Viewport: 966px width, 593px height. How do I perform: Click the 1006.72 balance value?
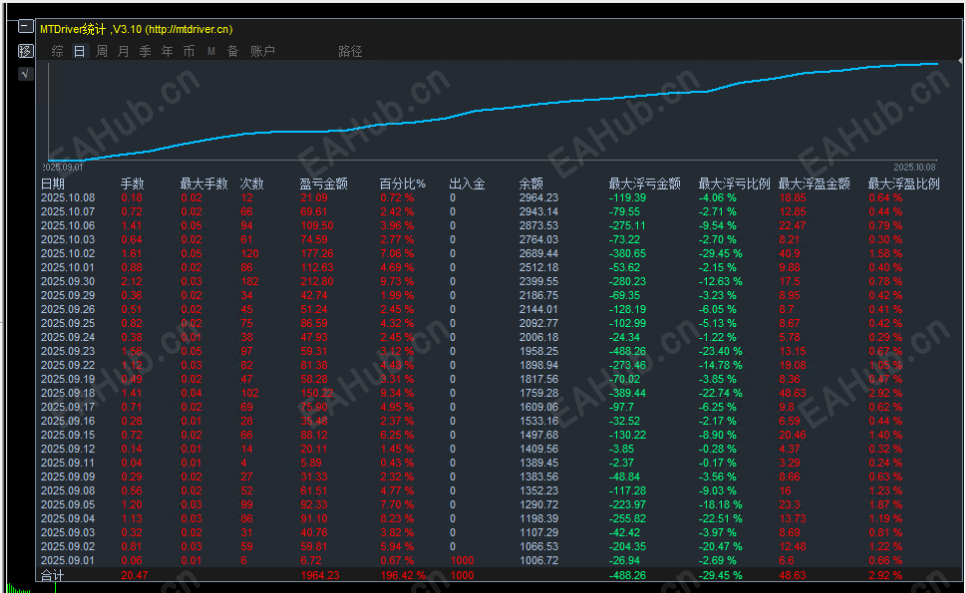538,560
